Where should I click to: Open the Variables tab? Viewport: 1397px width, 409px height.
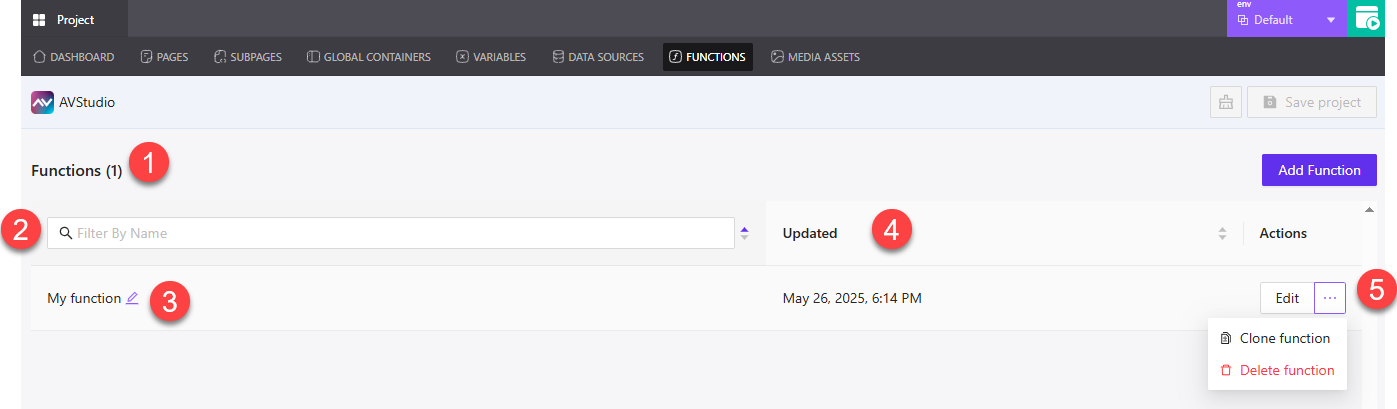[x=490, y=57]
